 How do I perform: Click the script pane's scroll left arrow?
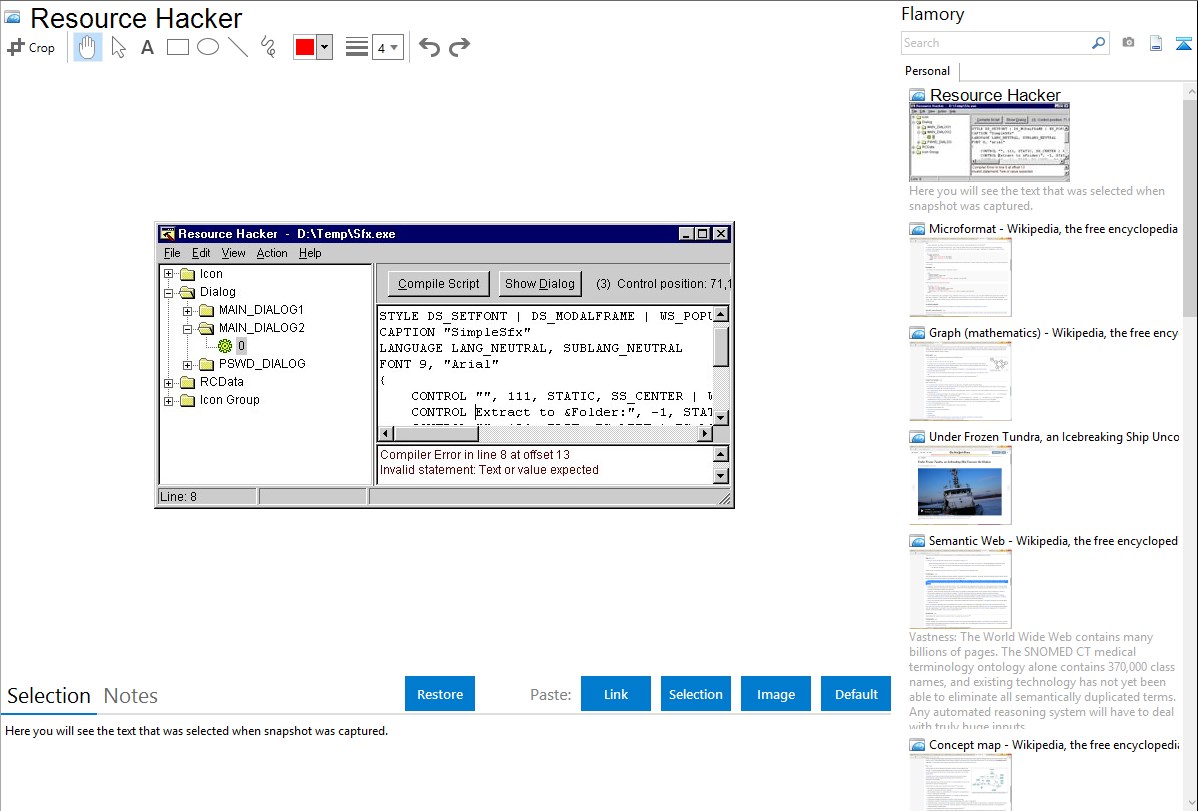coord(385,434)
